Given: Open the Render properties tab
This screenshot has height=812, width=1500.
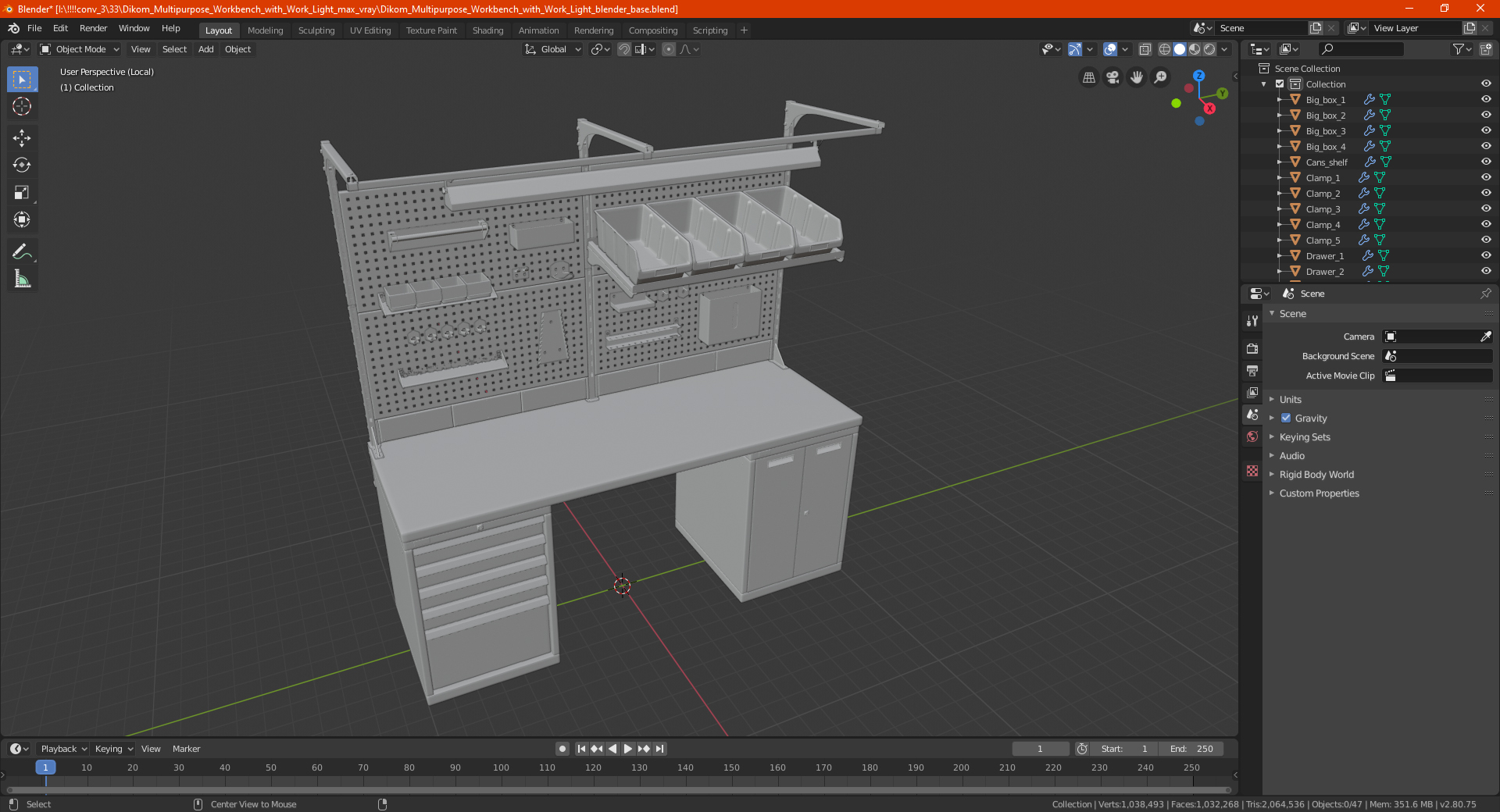Looking at the screenshot, I should [1252, 348].
